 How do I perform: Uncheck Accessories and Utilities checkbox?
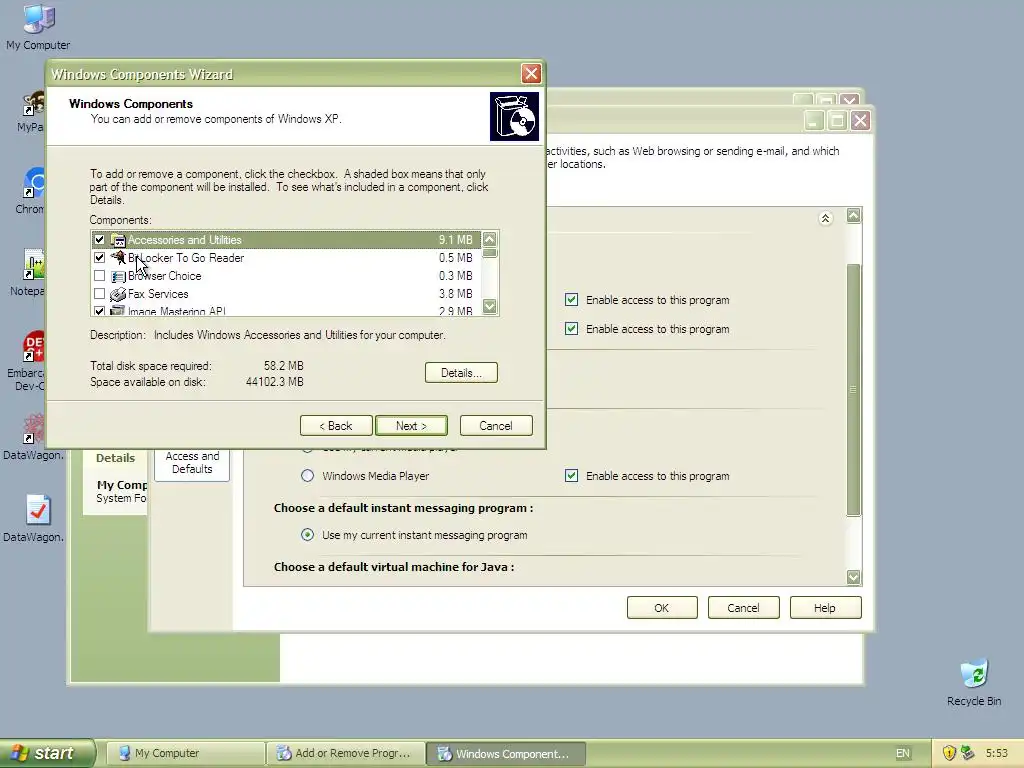point(99,240)
